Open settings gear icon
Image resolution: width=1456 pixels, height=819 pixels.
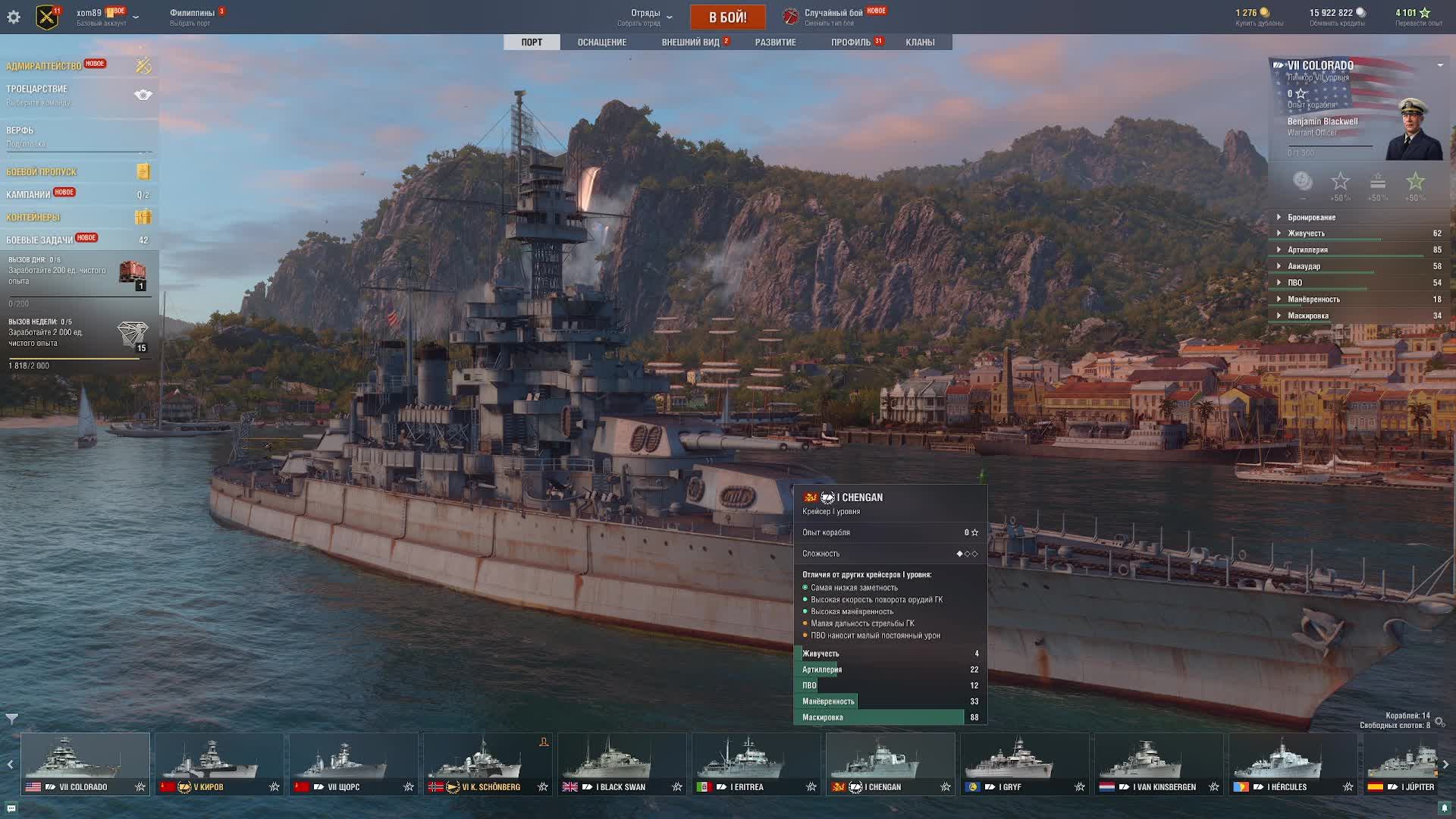coord(14,17)
